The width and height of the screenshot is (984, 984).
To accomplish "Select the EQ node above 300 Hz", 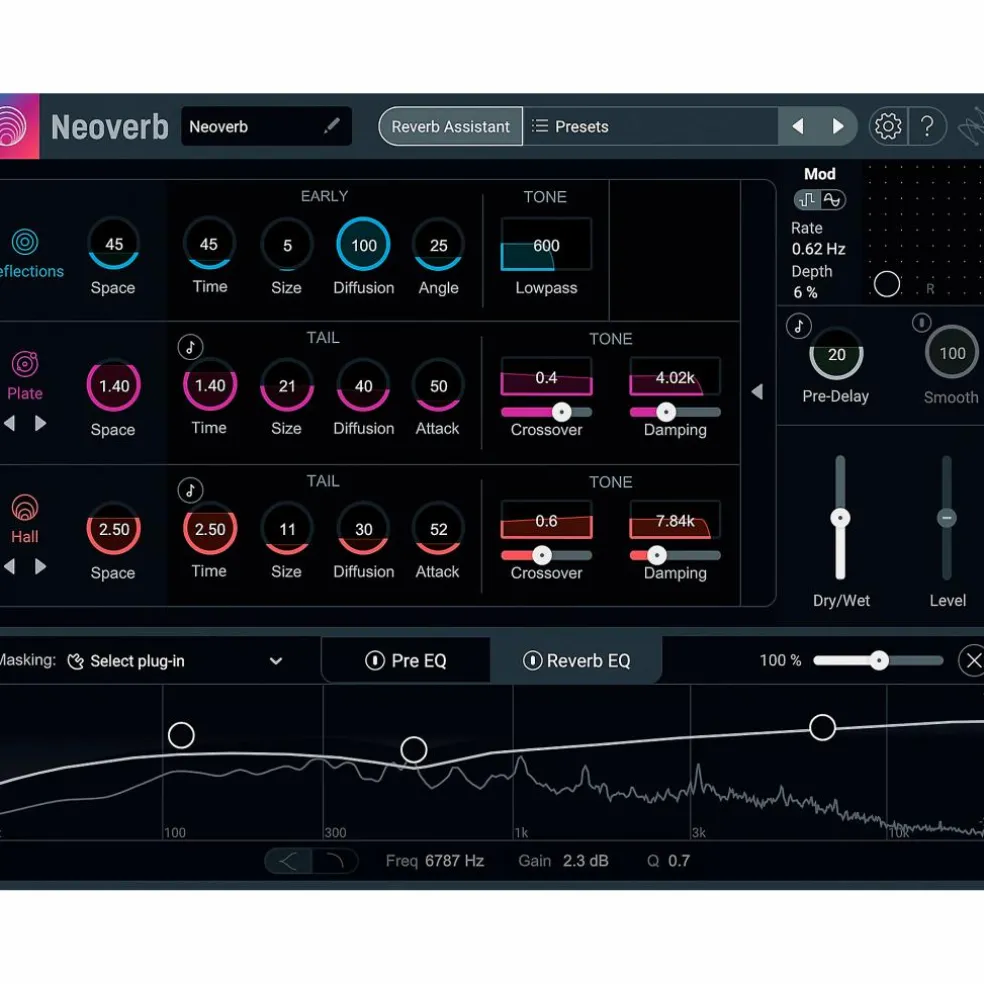I will point(414,749).
